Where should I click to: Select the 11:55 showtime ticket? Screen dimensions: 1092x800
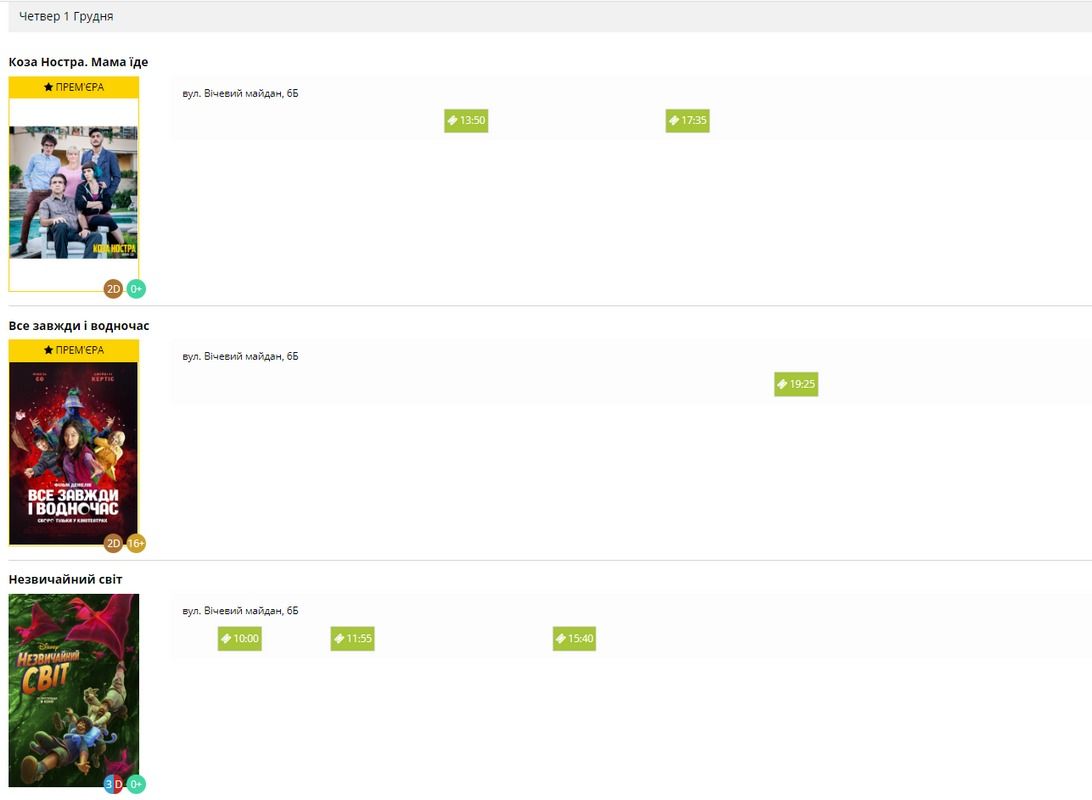tap(353, 639)
